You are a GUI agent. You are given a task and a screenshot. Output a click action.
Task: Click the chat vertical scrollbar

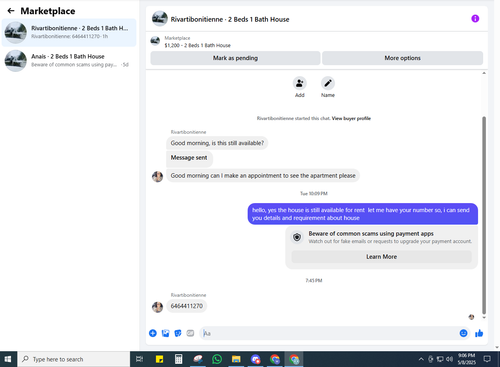pos(484,215)
